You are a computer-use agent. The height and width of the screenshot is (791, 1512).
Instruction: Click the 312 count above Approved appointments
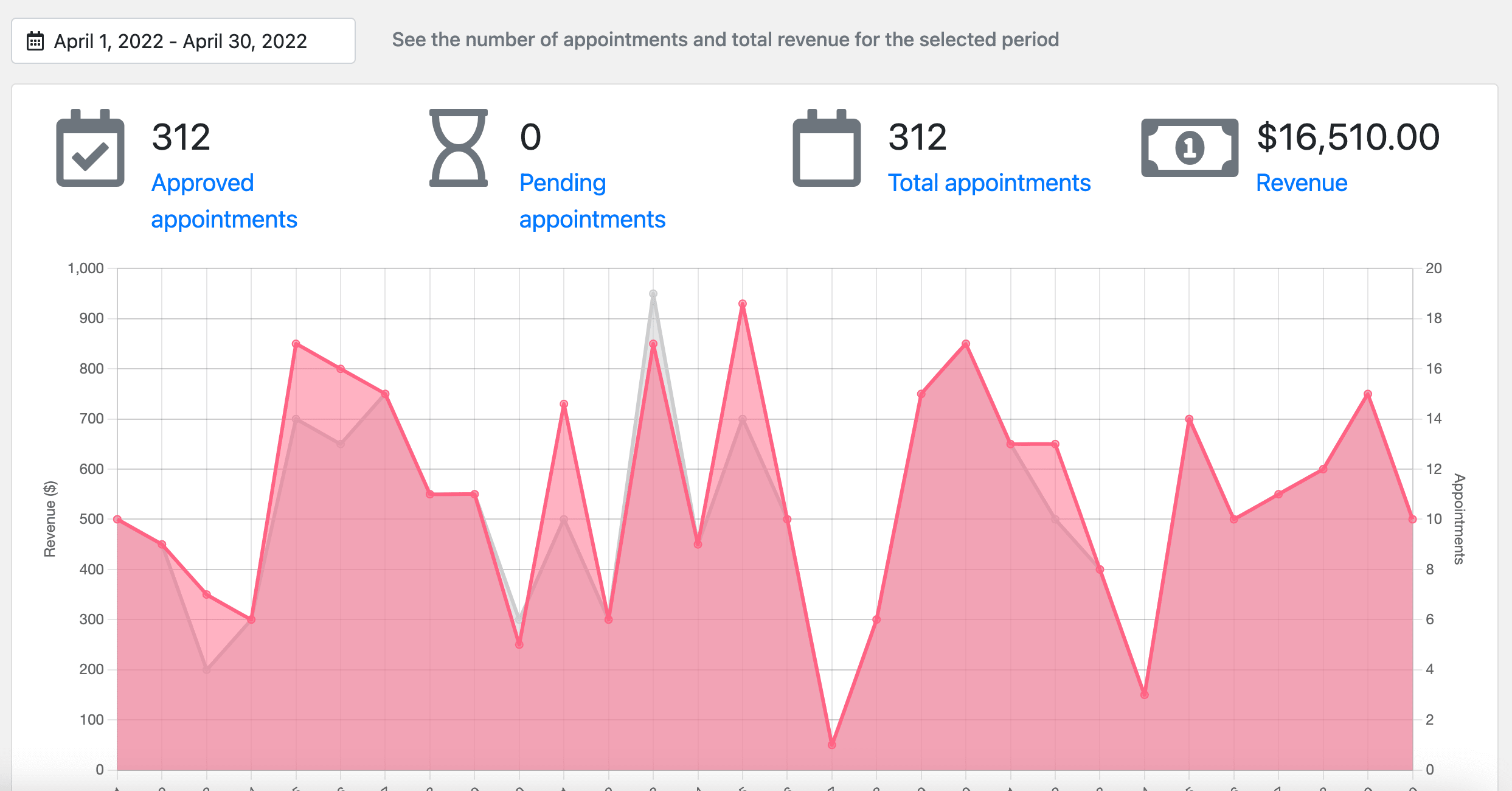coord(181,137)
